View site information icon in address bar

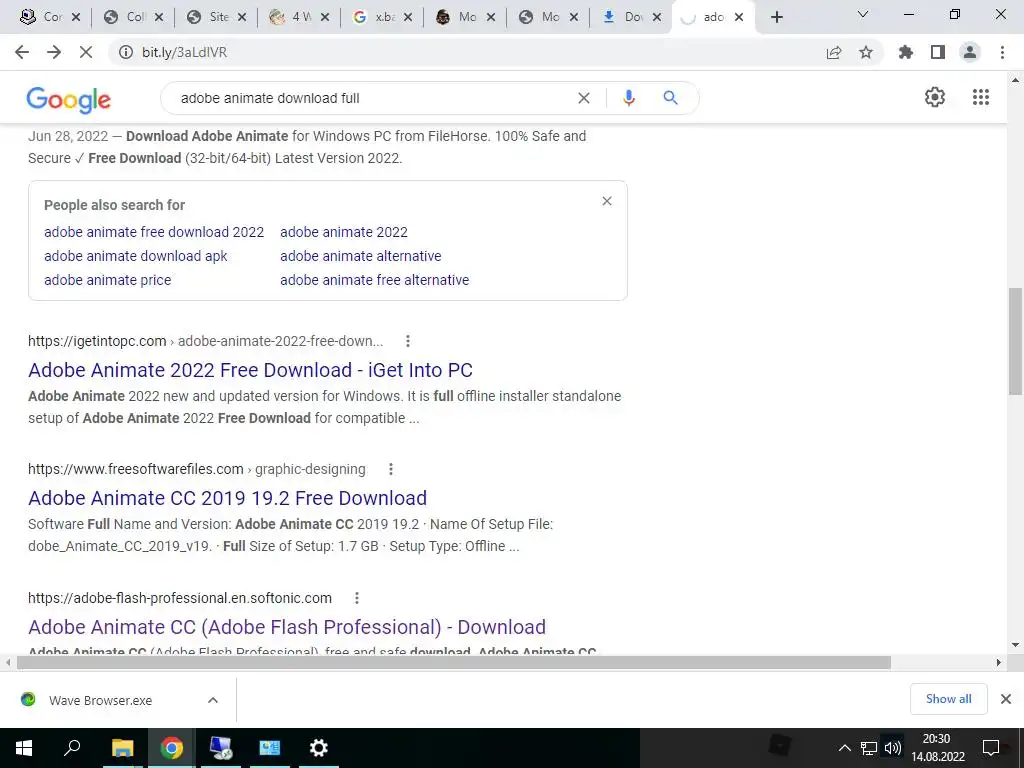click(125, 52)
